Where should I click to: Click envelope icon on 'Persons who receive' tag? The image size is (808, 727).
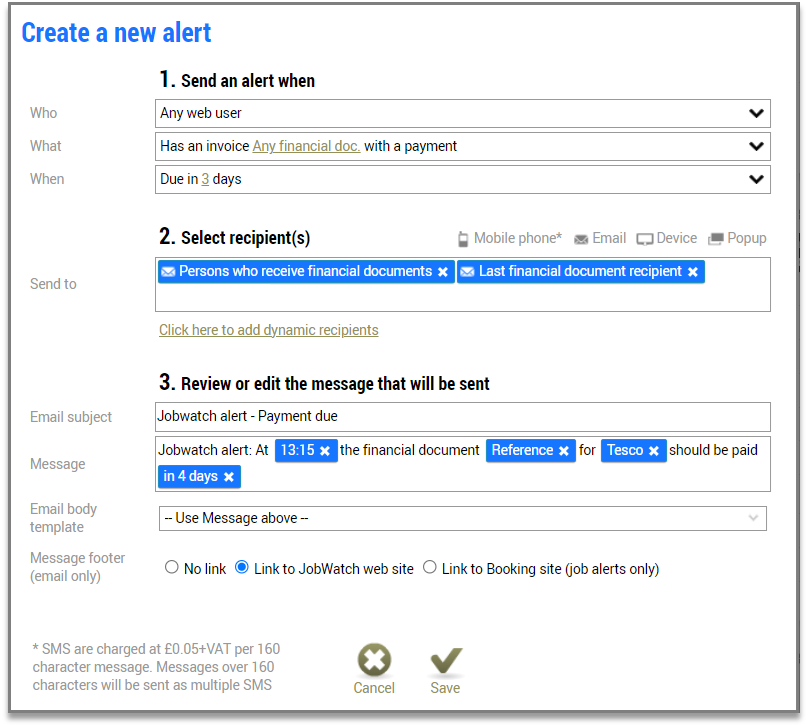tap(168, 272)
